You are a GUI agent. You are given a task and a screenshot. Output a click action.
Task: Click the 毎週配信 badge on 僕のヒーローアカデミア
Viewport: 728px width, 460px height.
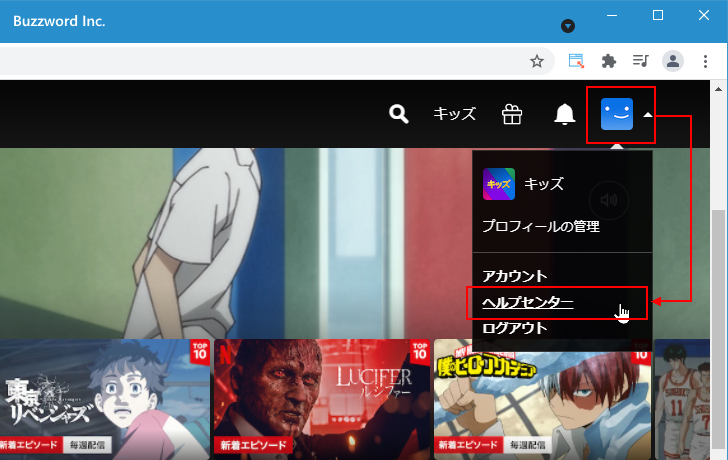[x=527, y=445]
